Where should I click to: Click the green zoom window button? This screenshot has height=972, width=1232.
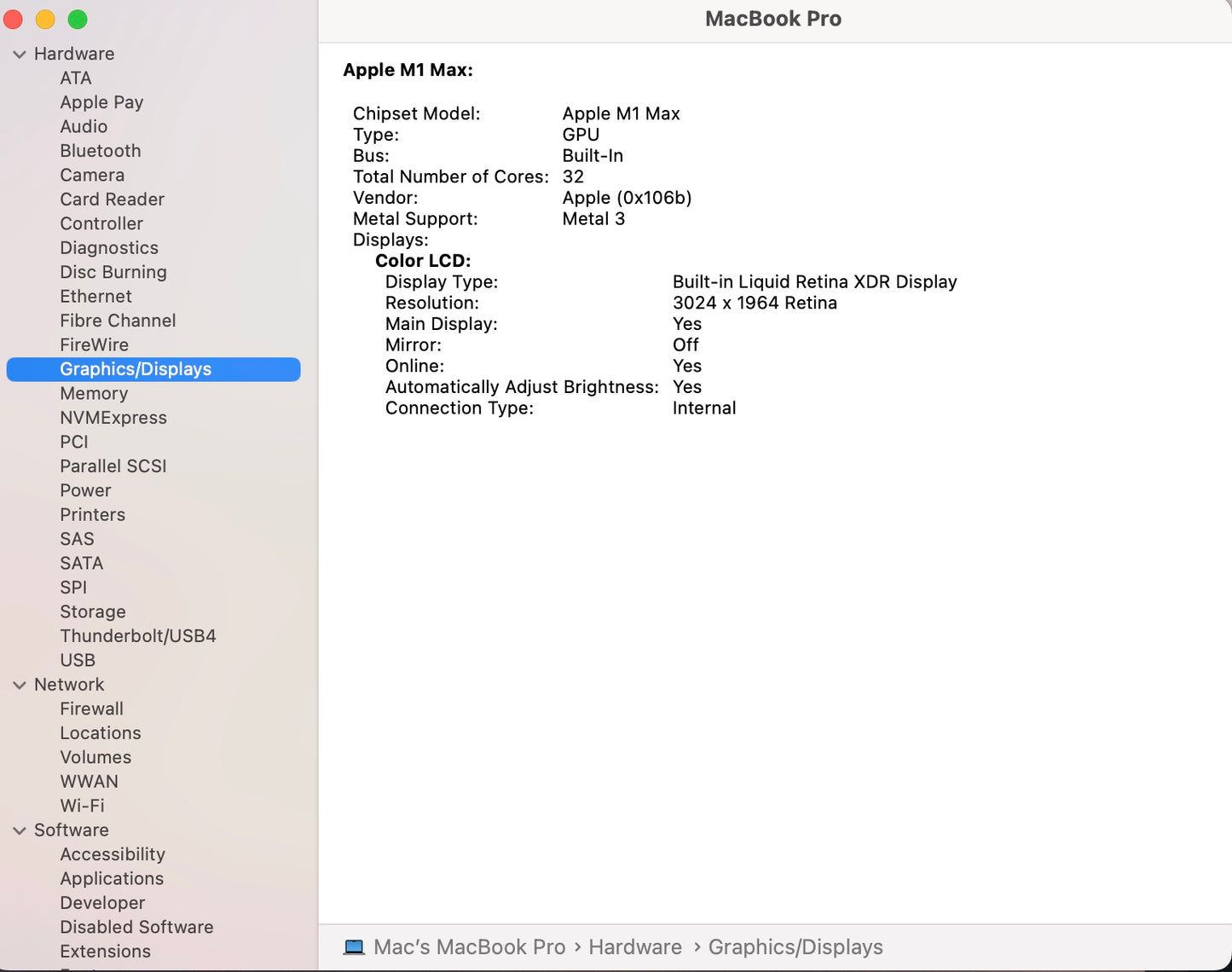tap(78, 20)
